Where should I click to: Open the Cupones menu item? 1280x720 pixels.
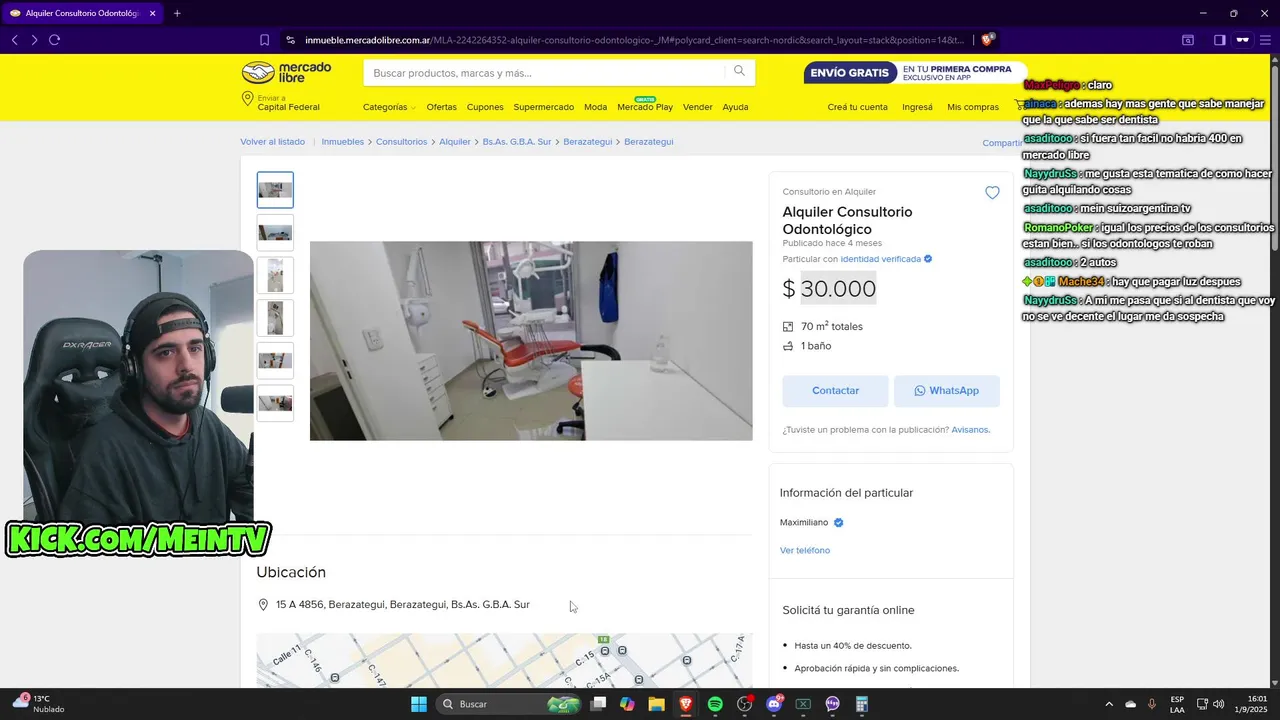485,107
